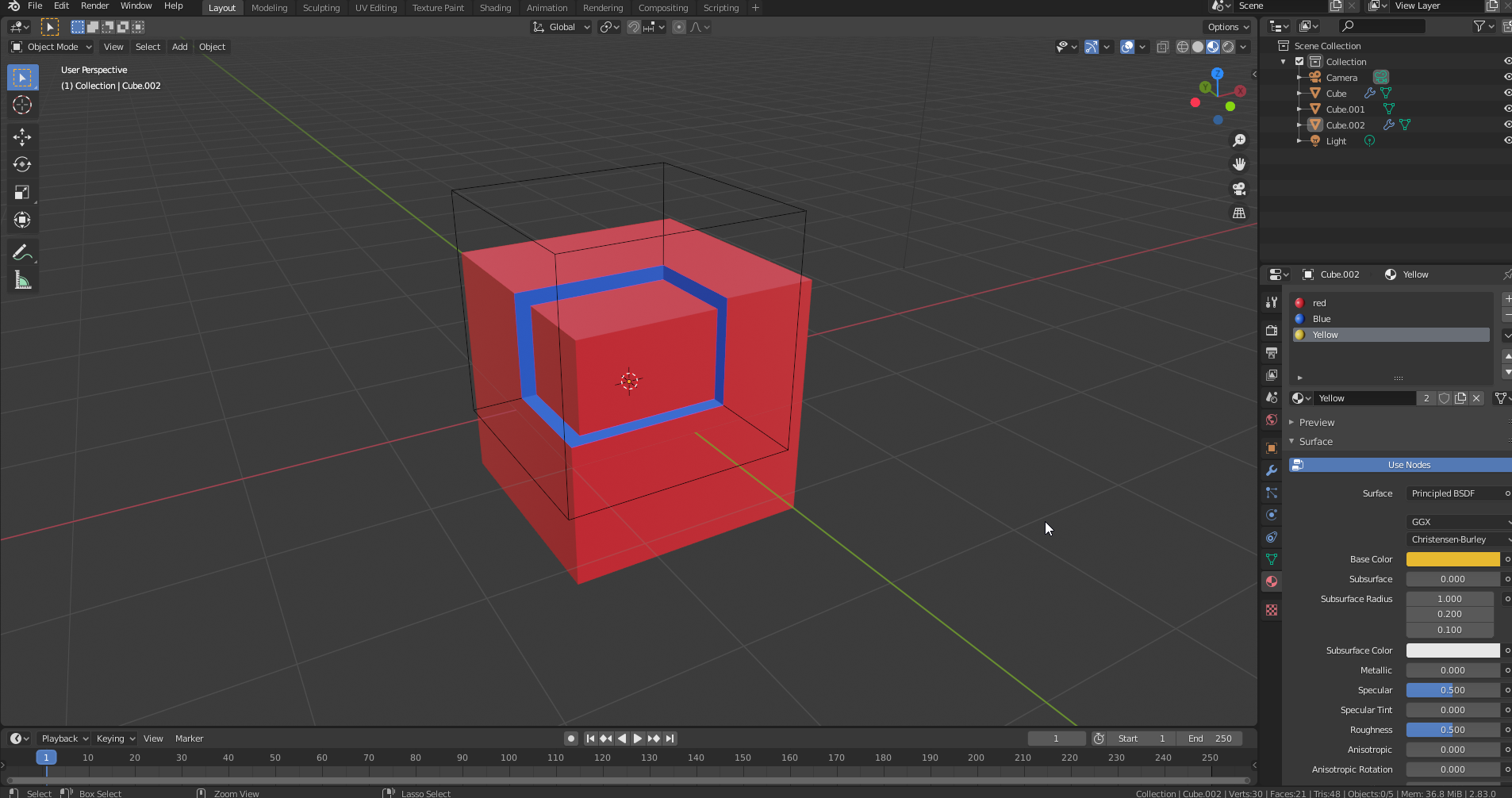The image size is (1512, 798).
Task: Open the Physics properties tab
Action: 1272,515
